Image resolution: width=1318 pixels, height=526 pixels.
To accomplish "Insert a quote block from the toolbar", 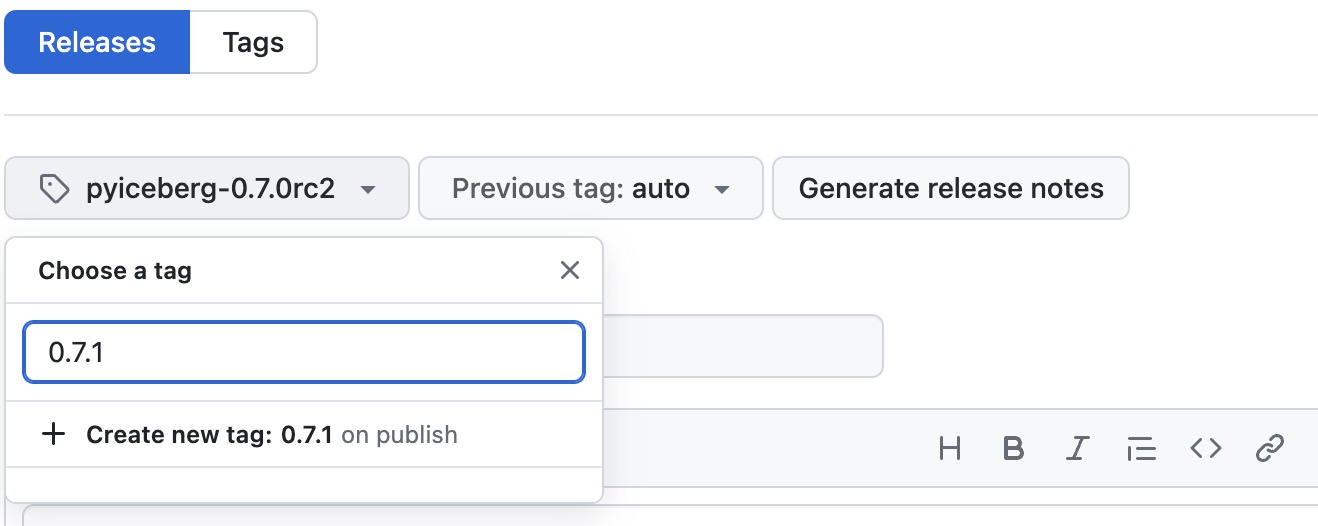I will pos(1141,449).
